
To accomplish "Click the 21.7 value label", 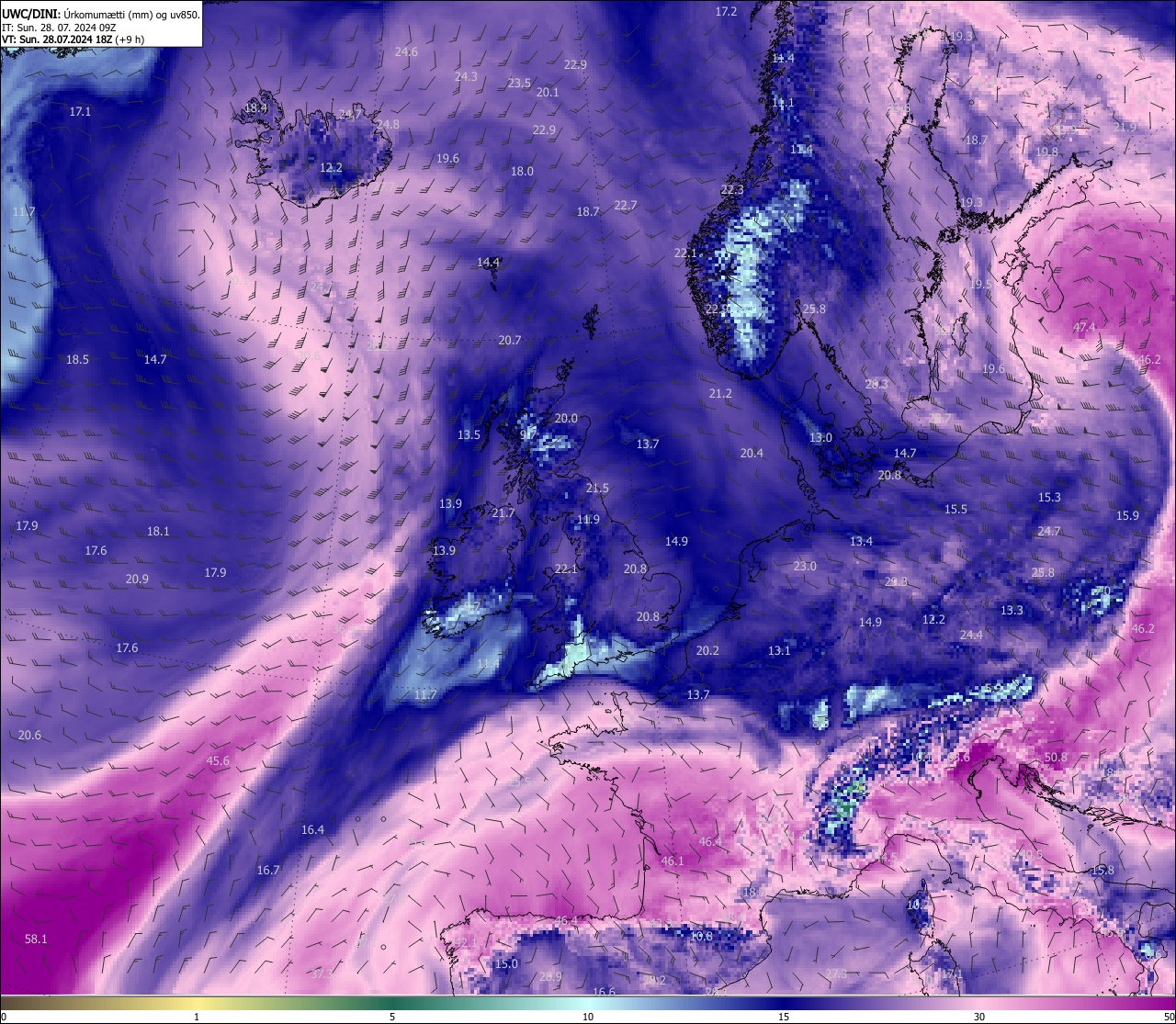I will 503,512.
